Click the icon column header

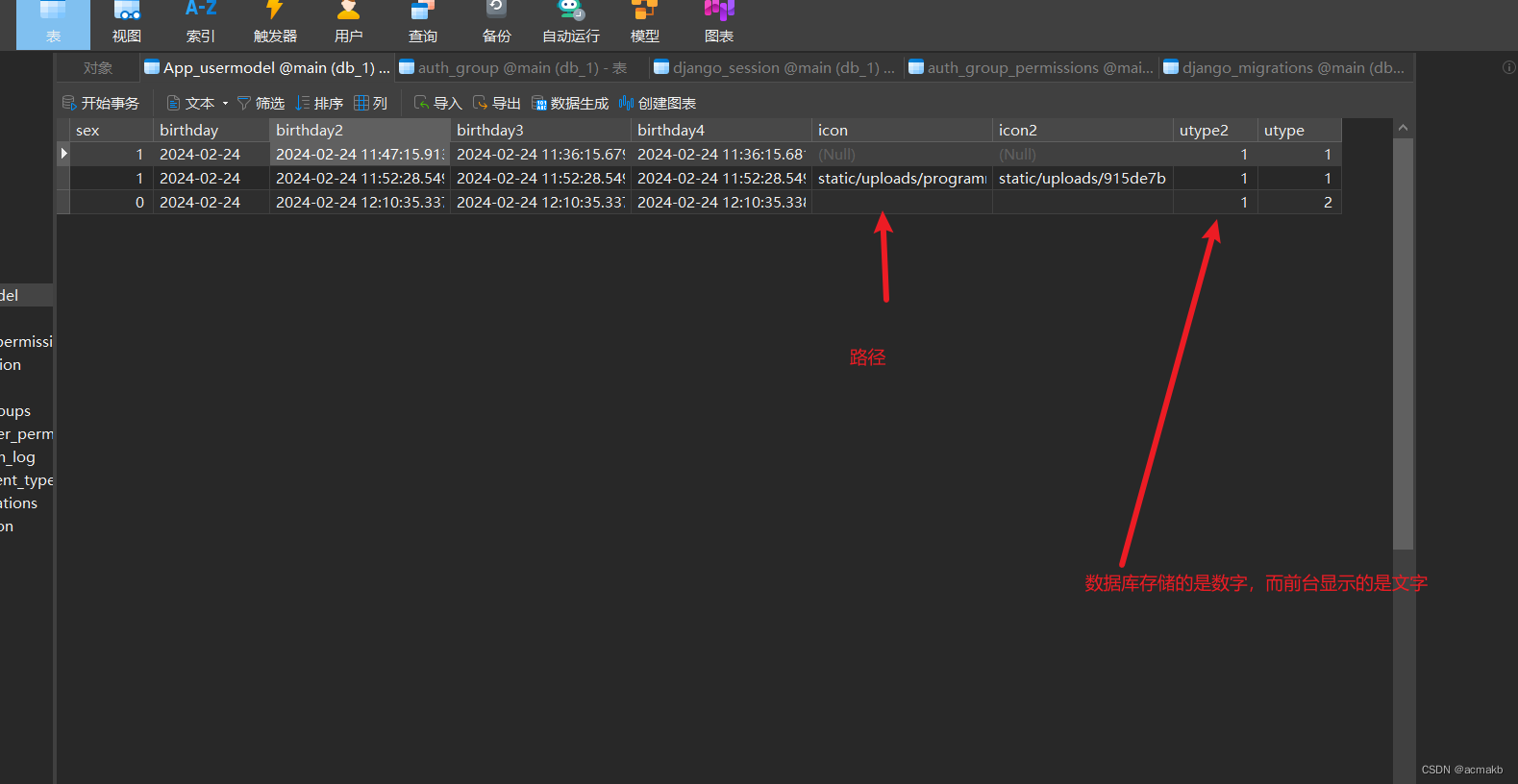pos(902,130)
